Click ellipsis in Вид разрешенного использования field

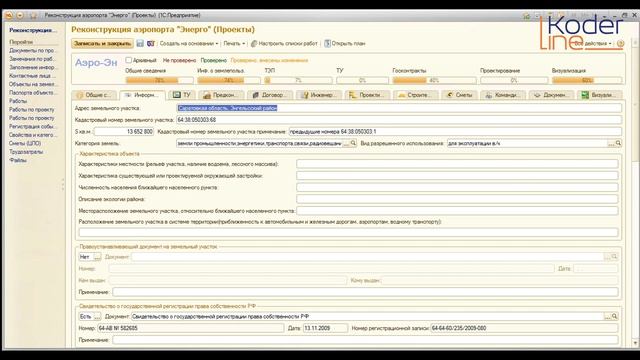pos(611,143)
